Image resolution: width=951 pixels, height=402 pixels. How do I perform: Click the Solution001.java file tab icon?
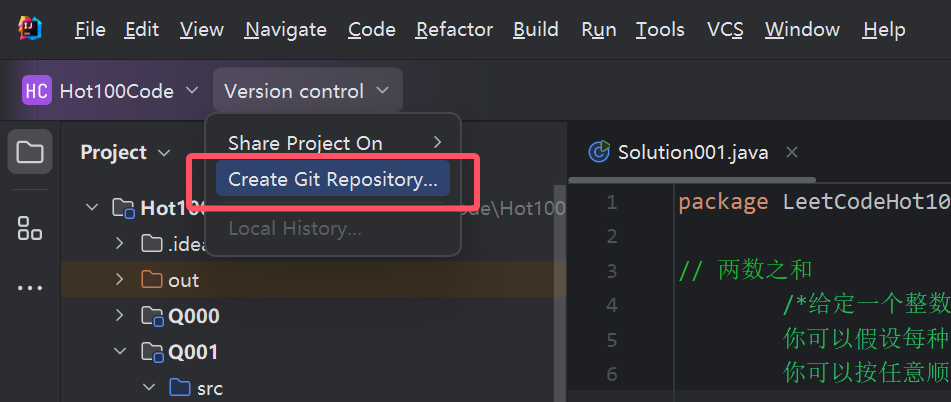pyautogui.click(x=599, y=152)
